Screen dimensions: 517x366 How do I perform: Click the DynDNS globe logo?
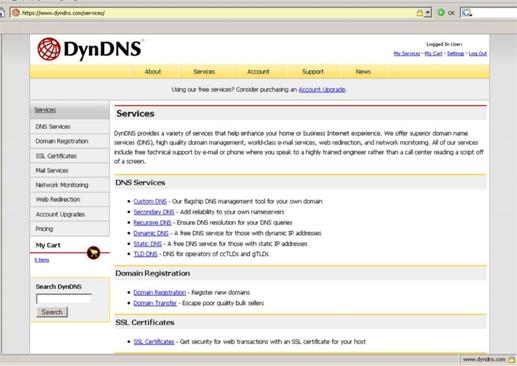[49, 49]
